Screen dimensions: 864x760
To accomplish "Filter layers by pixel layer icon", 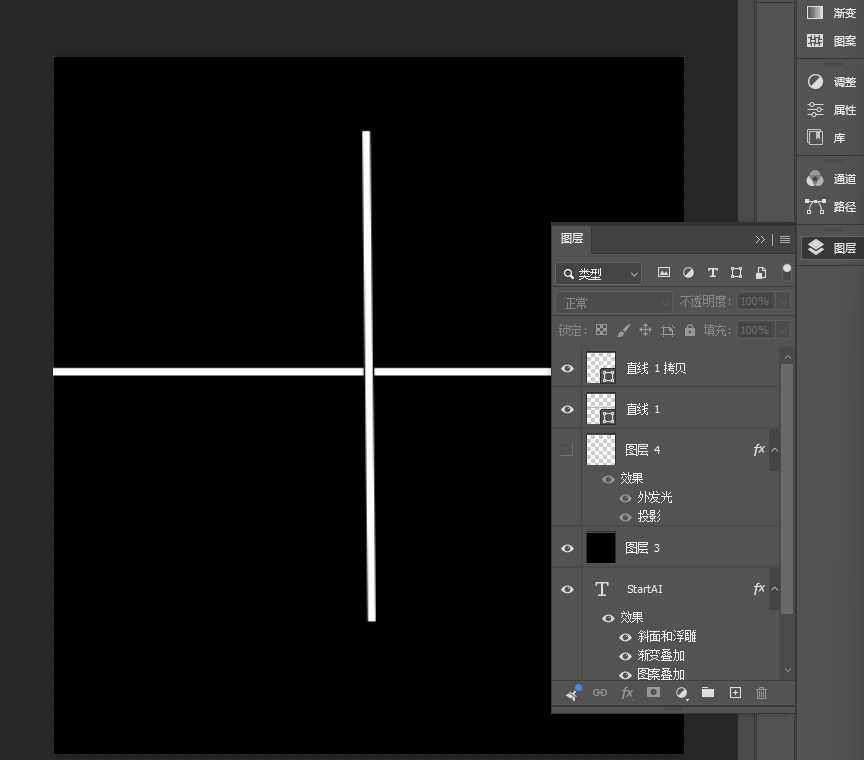I will 664,272.
